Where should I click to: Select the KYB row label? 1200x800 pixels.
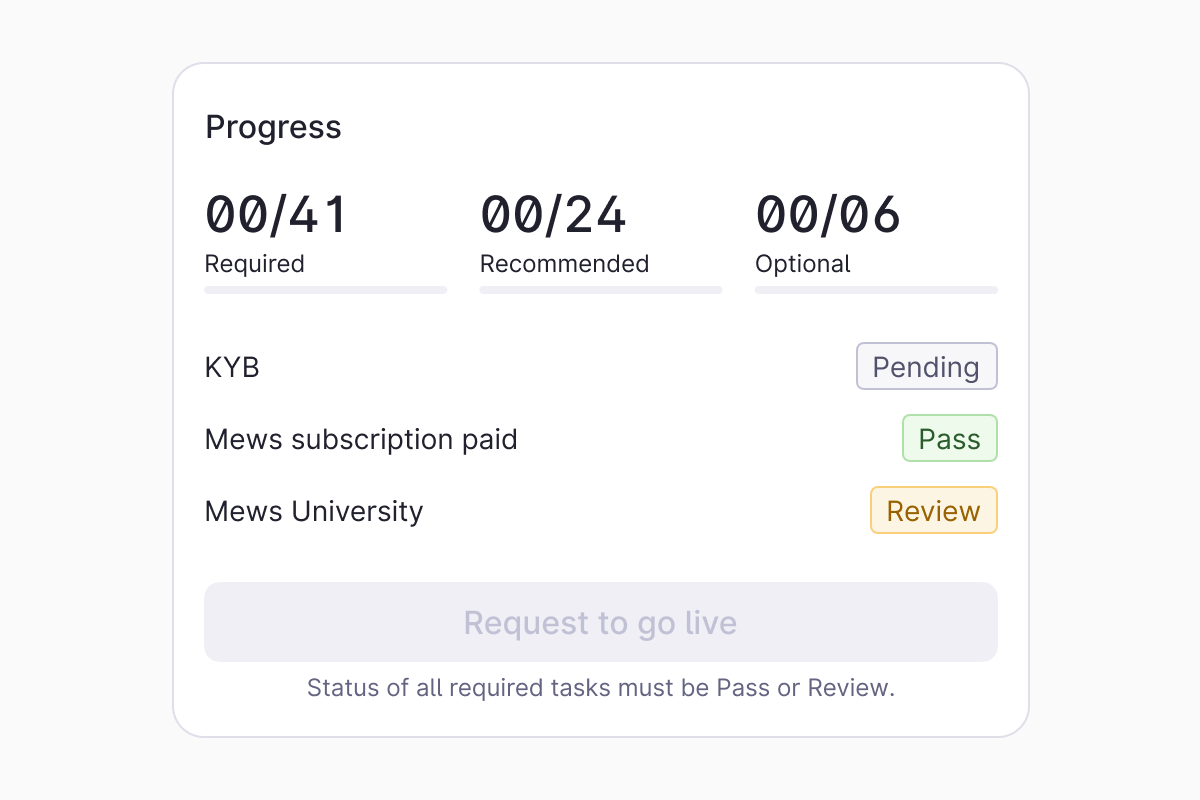tap(232, 367)
